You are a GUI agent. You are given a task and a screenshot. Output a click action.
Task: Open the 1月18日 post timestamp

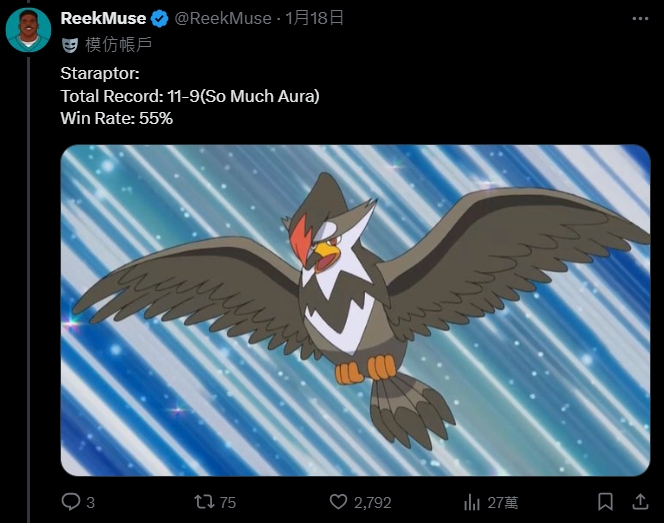[x=314, y=18]
